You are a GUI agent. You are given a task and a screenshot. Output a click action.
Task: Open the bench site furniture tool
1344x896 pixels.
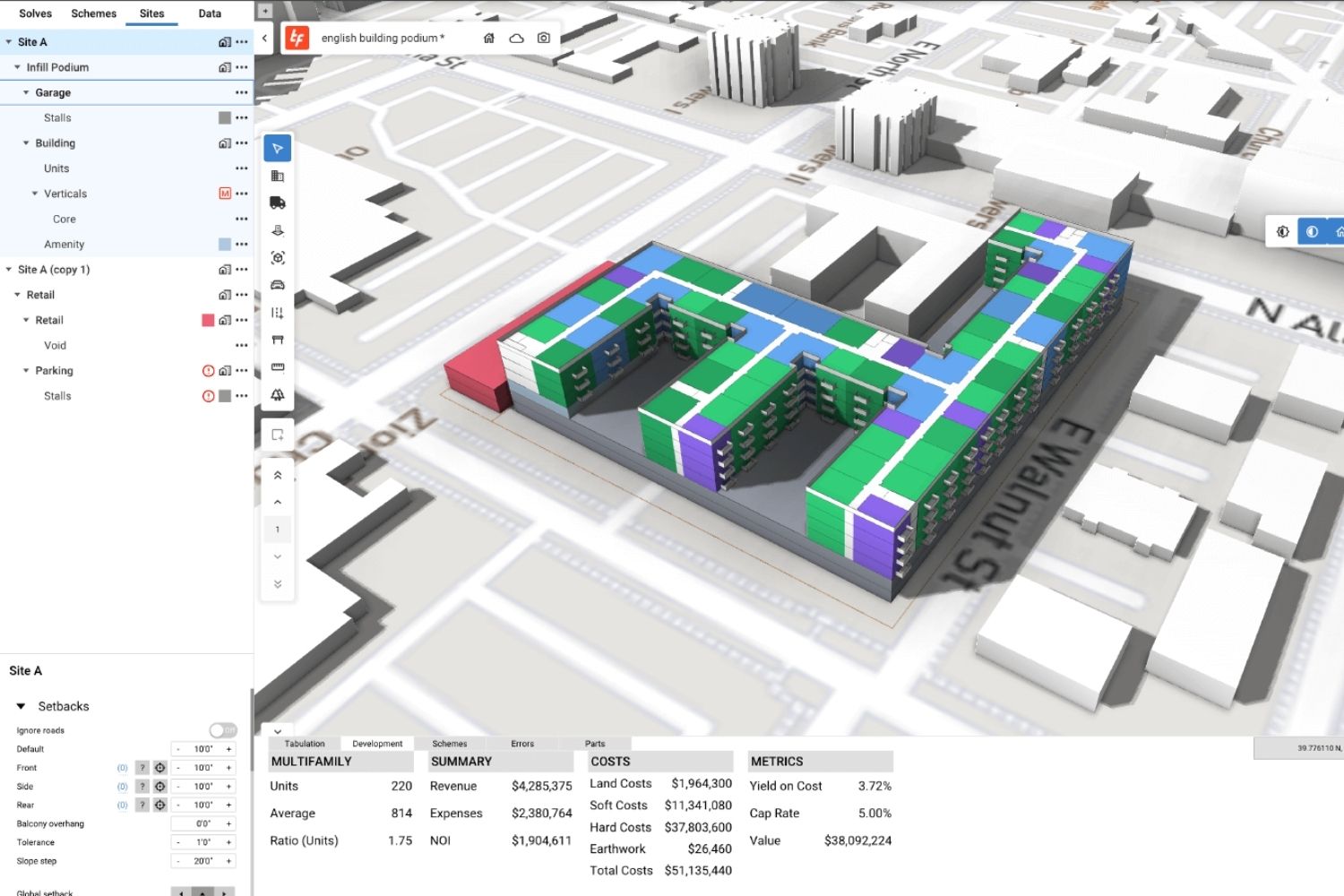278,339
